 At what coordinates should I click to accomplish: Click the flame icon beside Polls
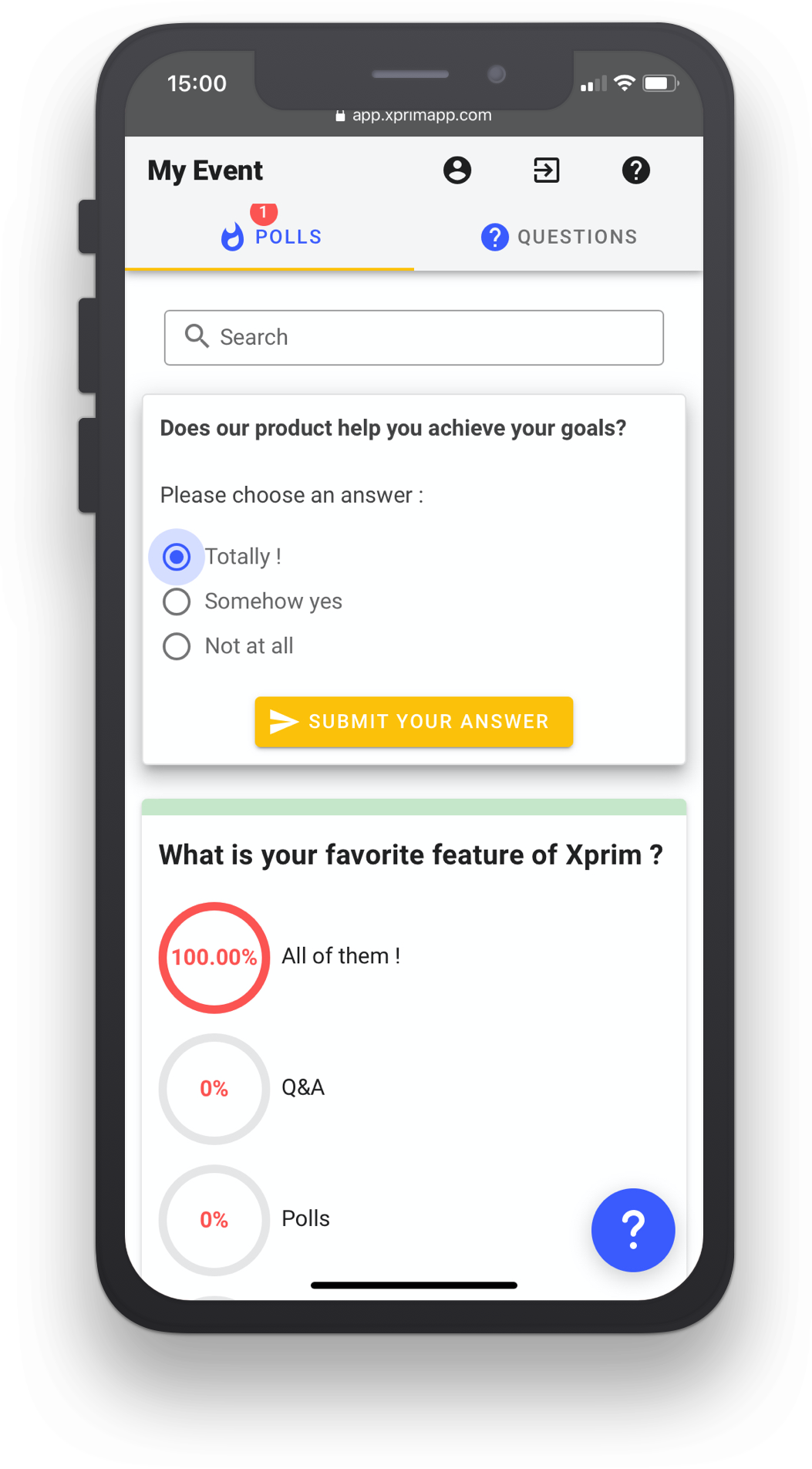coord(232,237)
